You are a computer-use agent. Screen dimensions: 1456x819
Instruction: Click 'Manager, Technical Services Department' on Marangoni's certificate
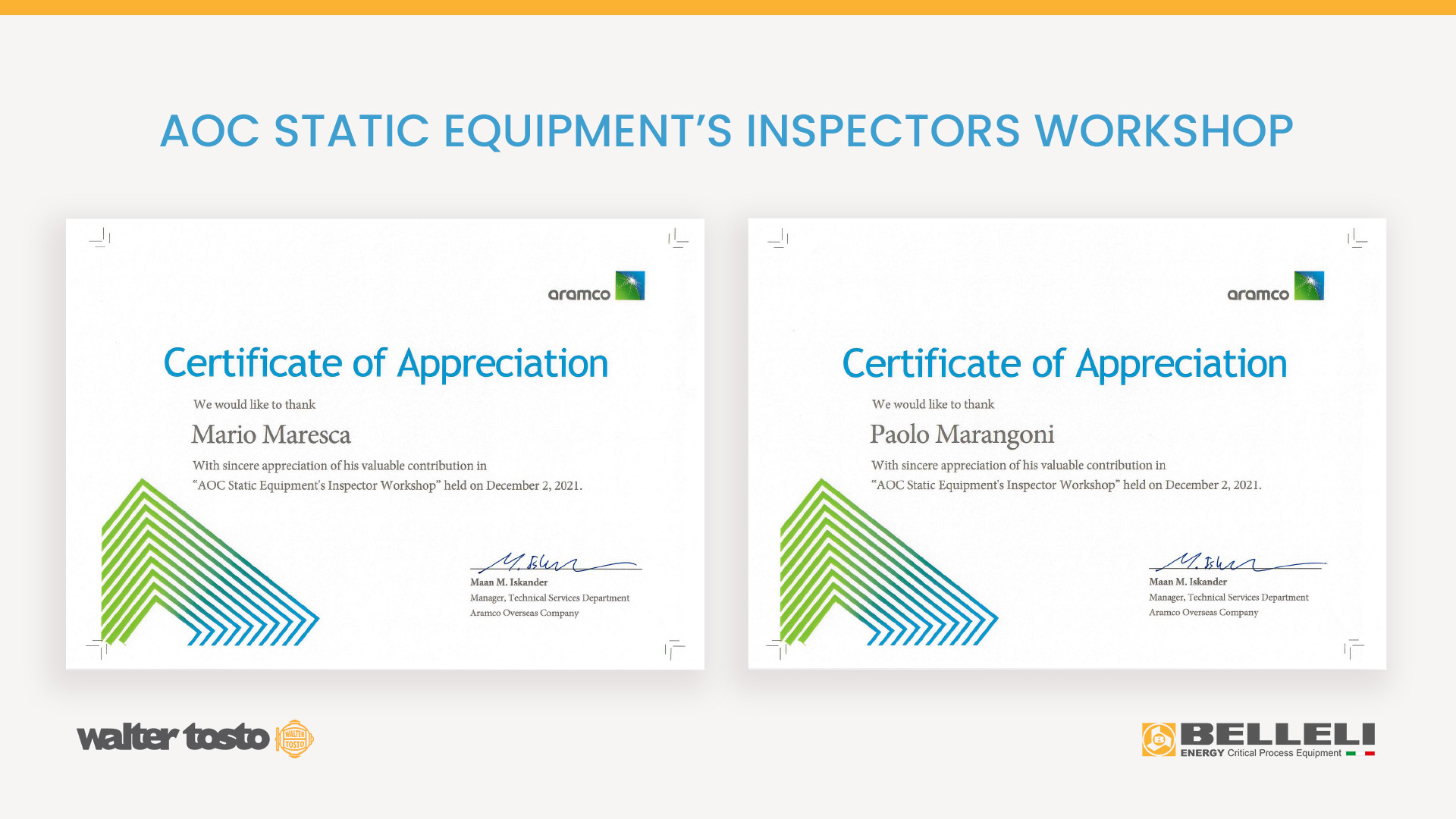1228,597
